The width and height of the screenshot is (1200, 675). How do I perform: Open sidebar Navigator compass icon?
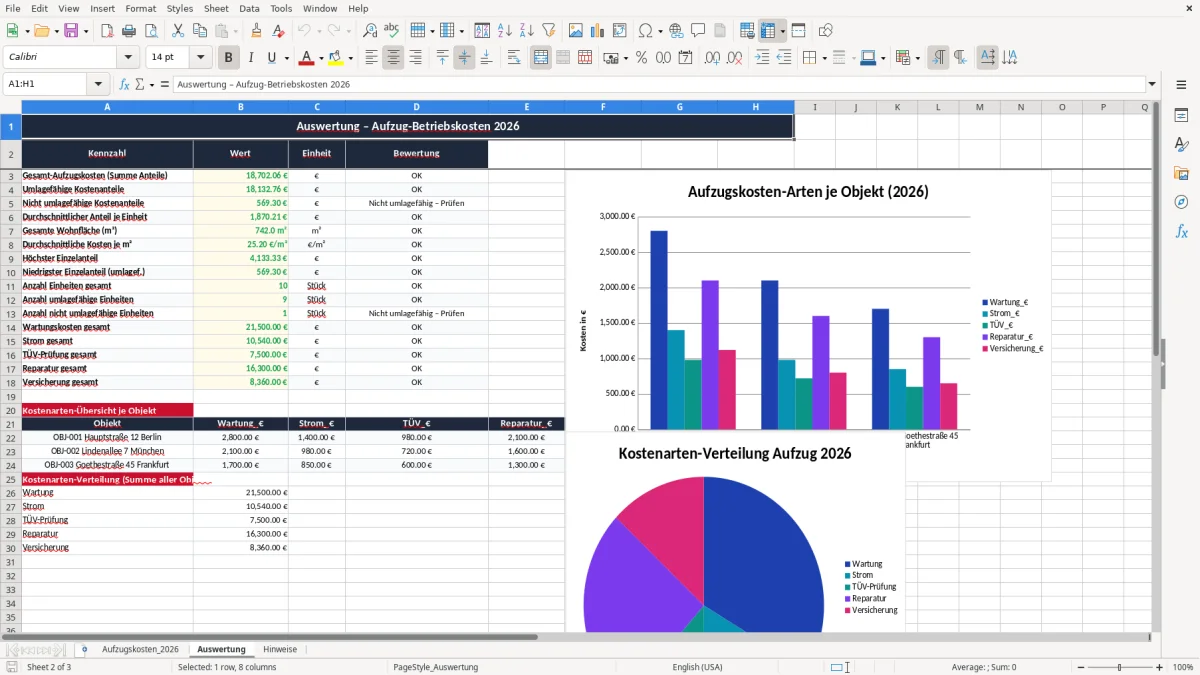coord(1181,202)
